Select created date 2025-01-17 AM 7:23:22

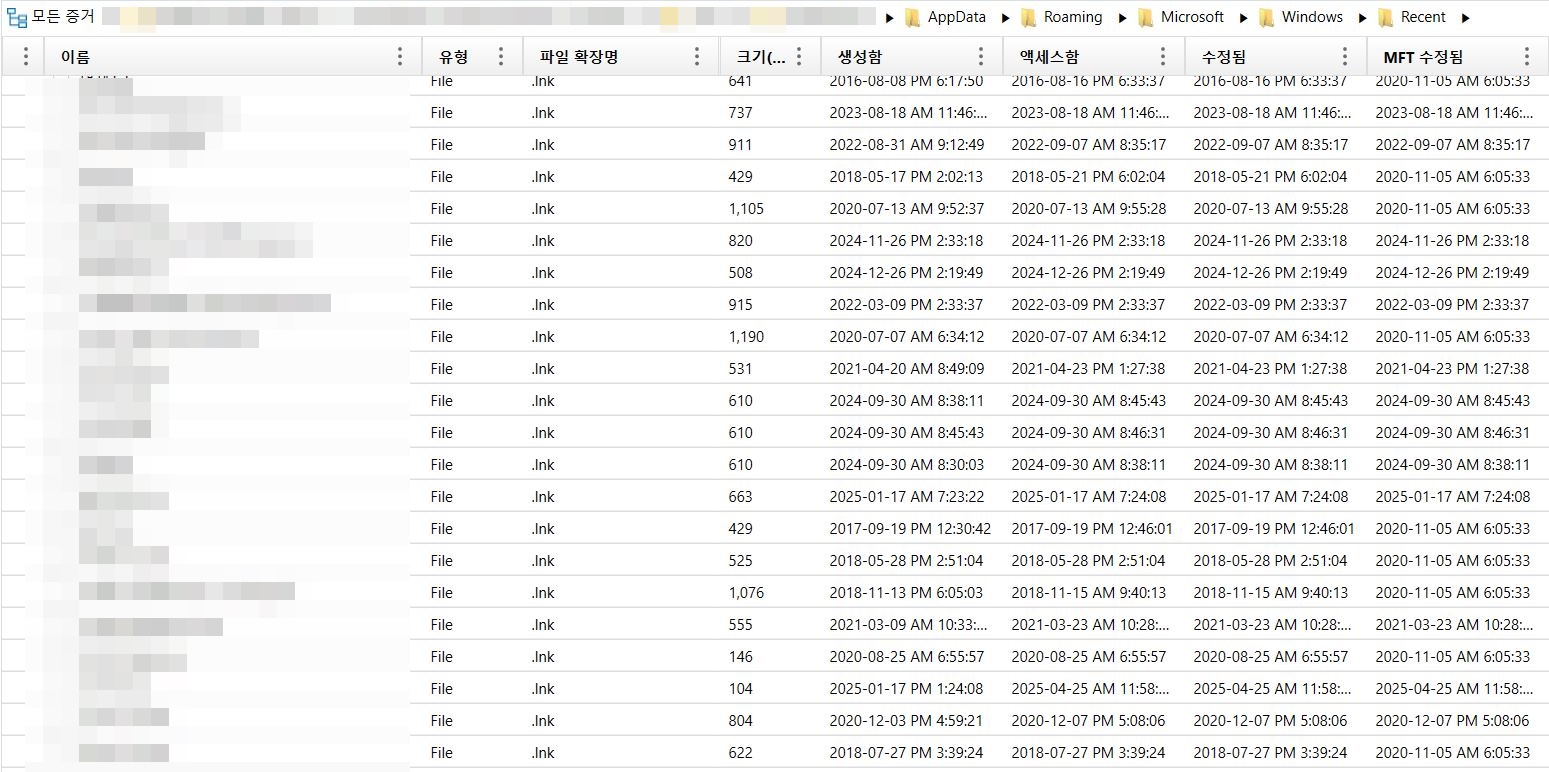coord(906,497)
